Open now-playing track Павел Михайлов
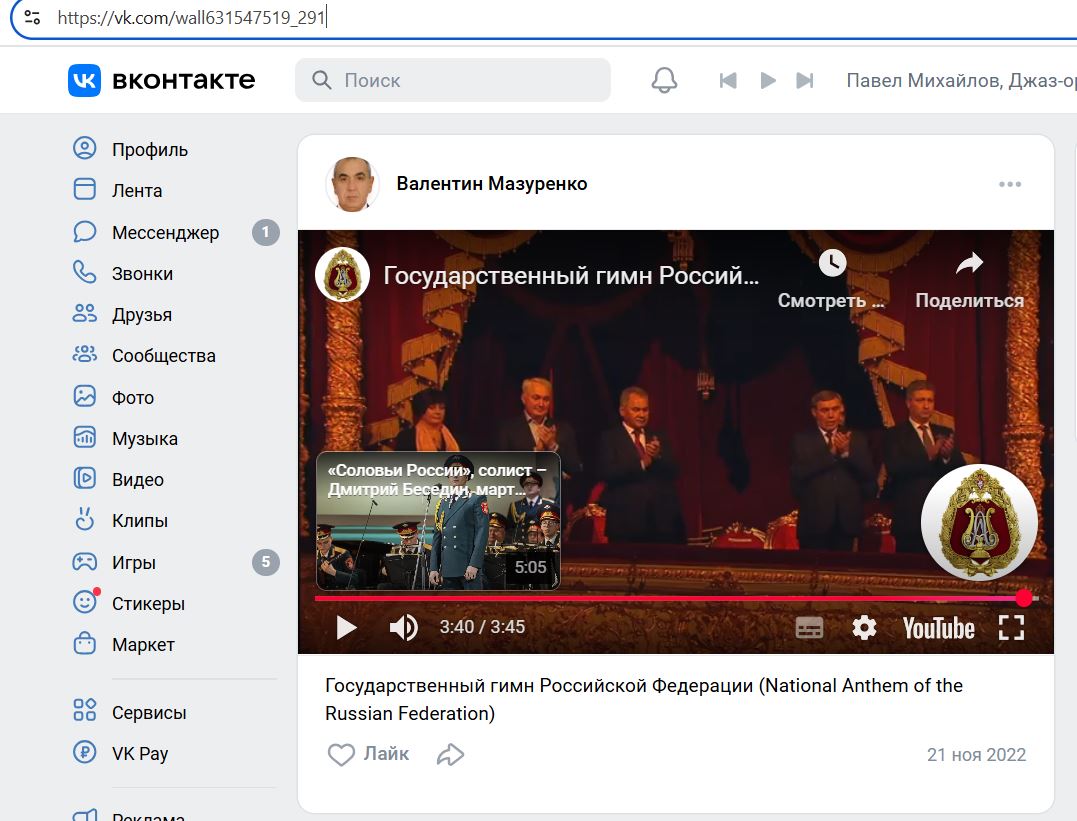The image size is (1077, 821). click(x=961, y=80)
